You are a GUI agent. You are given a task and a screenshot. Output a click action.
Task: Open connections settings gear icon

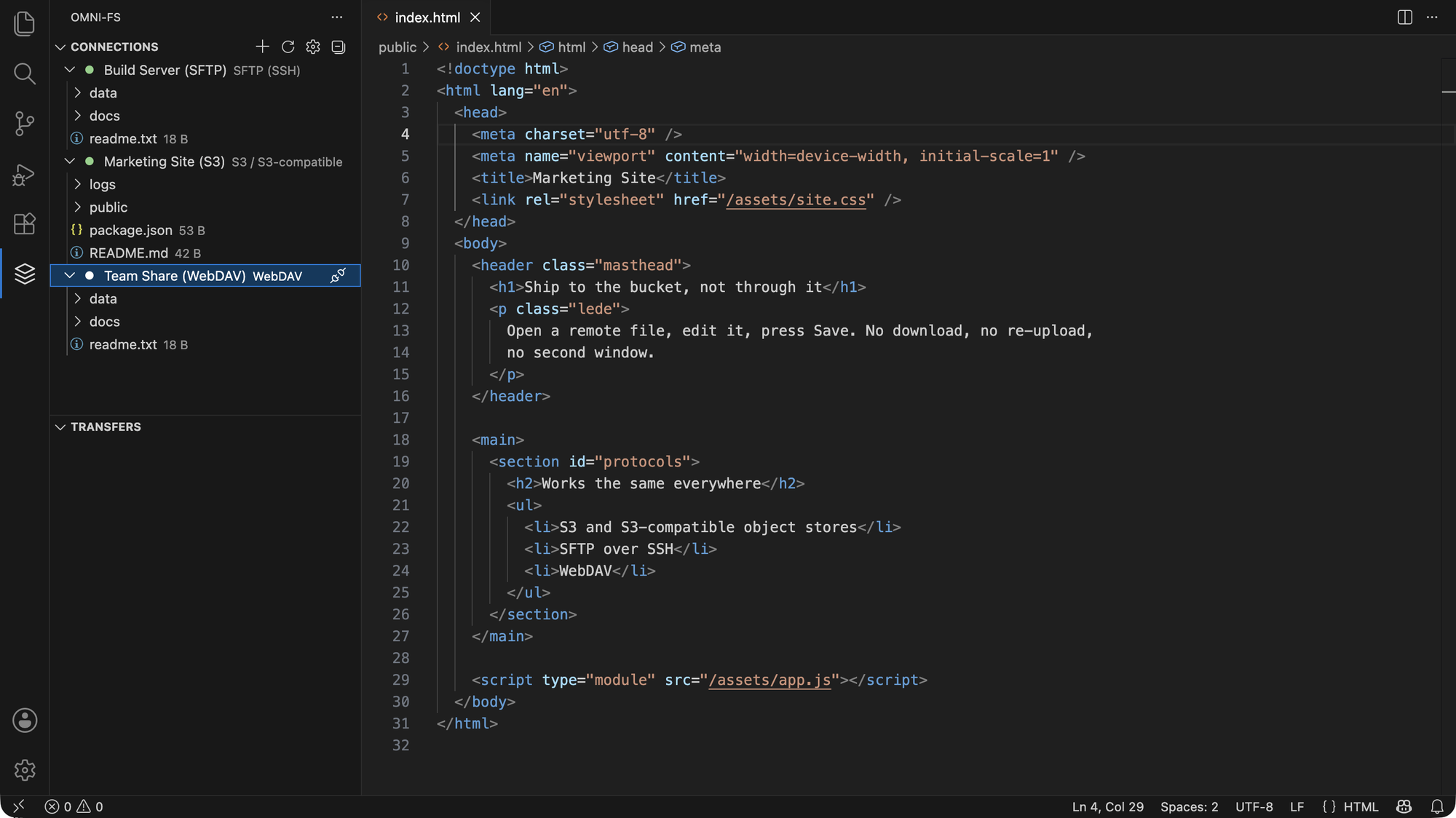[x=313, y=47]
